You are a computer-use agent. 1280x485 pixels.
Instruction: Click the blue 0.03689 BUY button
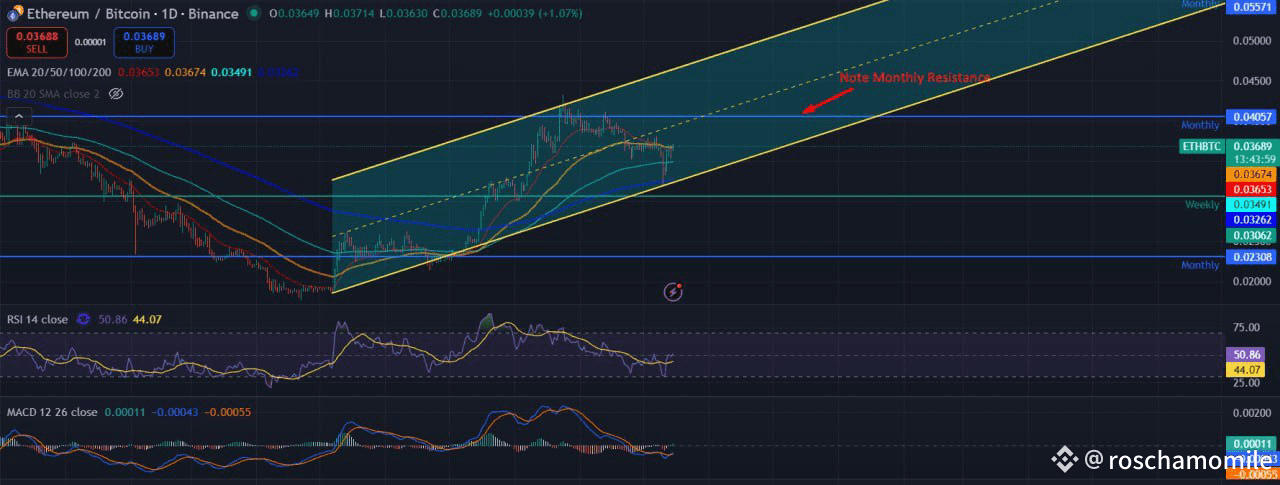pos(144,42)
